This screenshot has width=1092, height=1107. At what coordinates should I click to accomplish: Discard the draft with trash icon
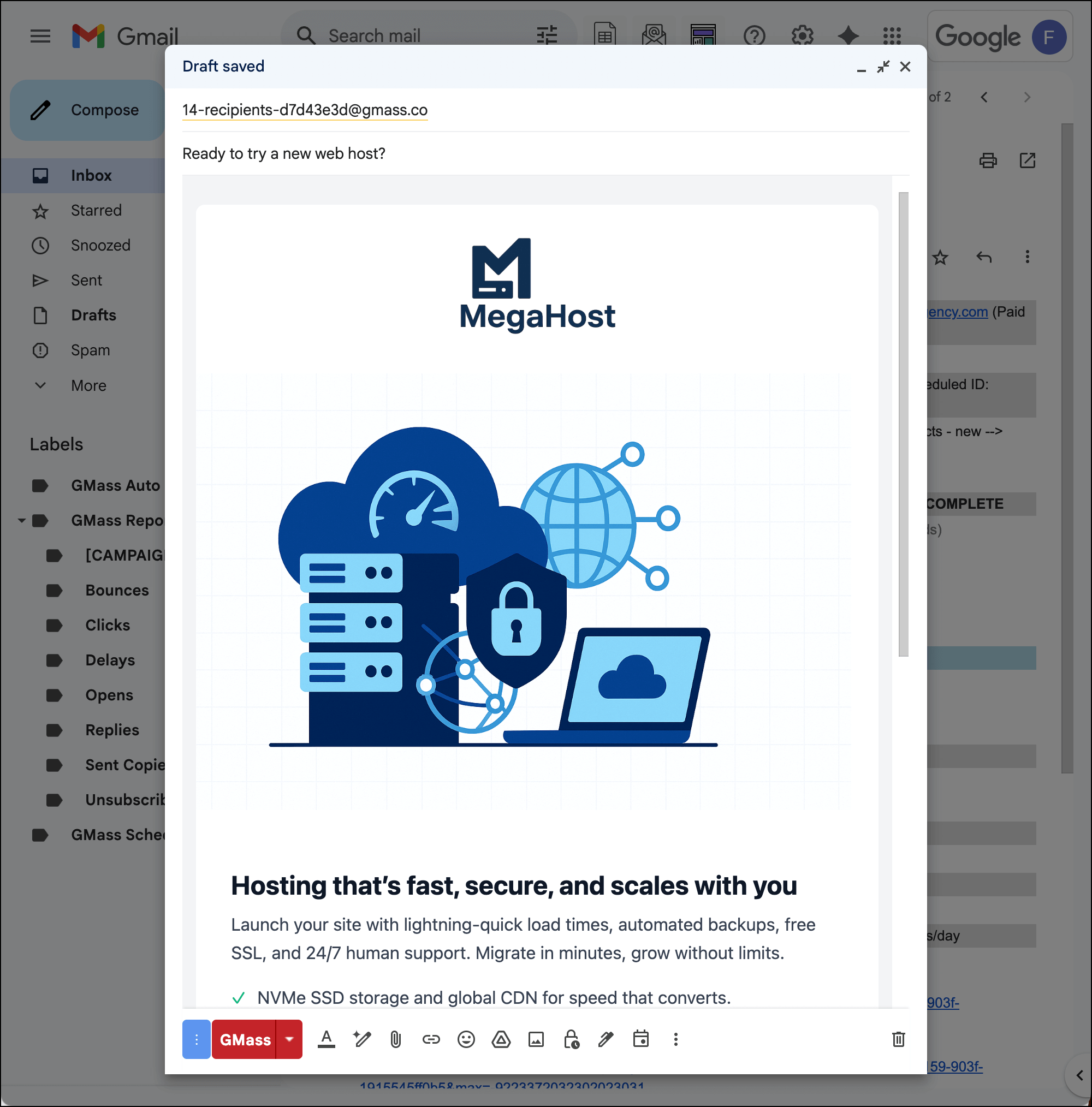coord(898,1039)
